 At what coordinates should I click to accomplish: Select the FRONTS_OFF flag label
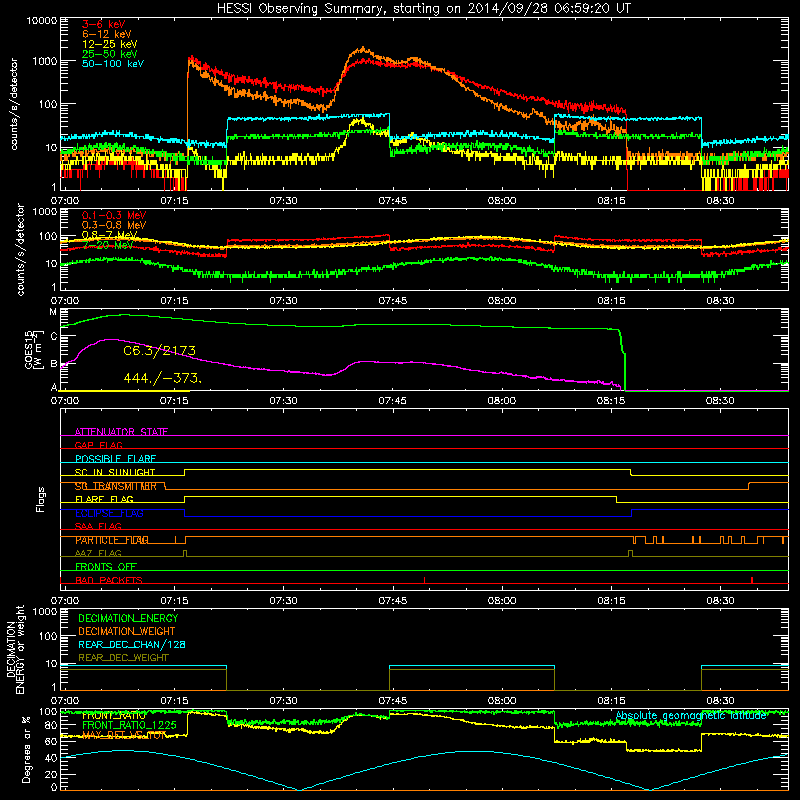coord(106,567)
